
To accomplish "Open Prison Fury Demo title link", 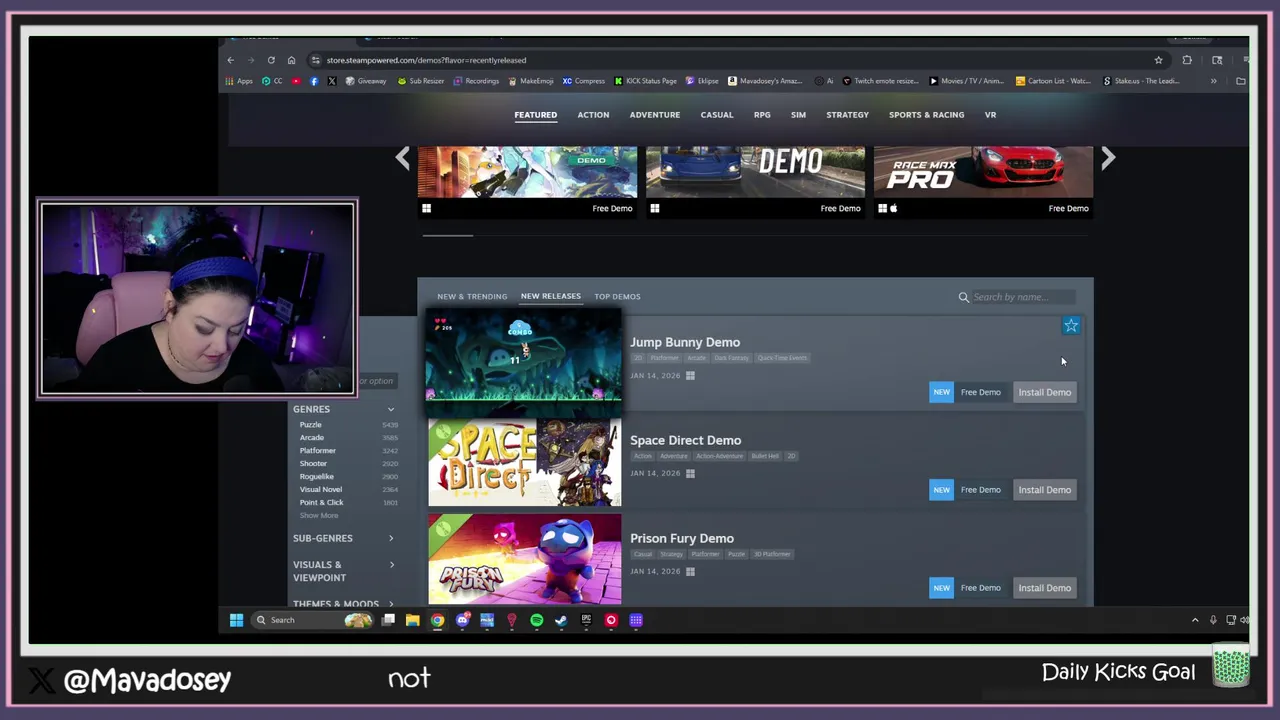I will [681, 538].
